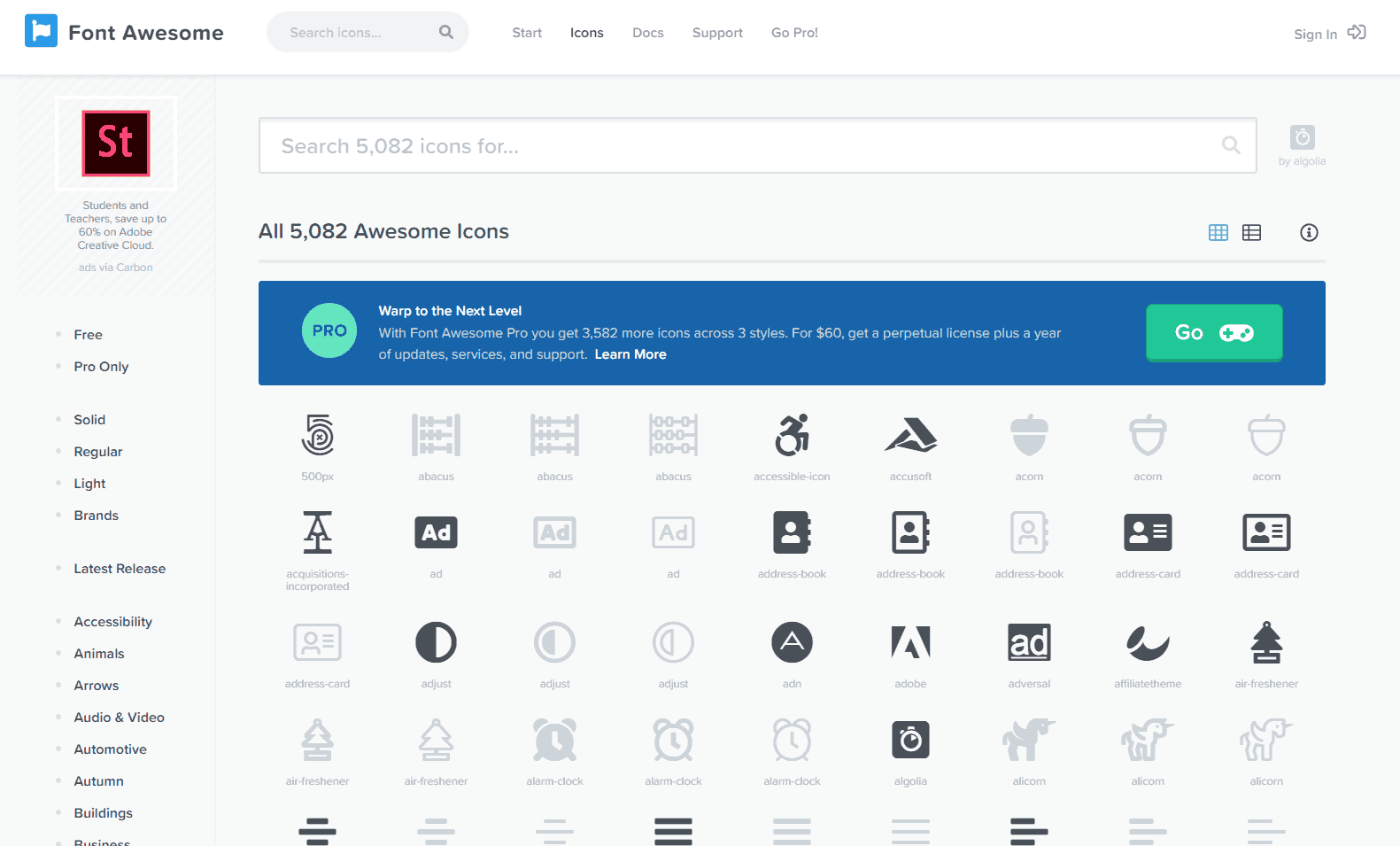Open the adn brand icon
Screen dimensions: 1400x846
pyautogui.click(x=792, y=642)
